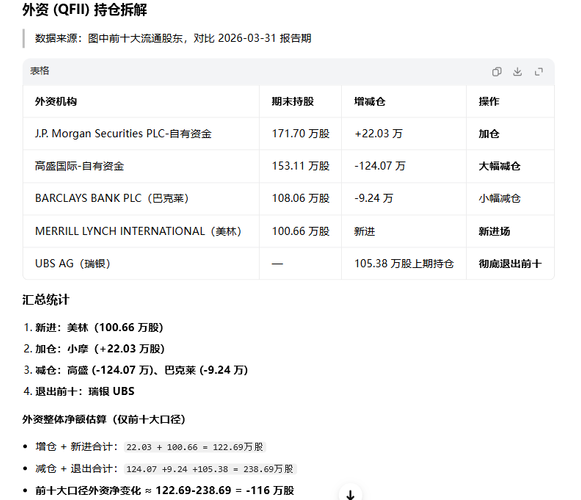Select the formula 124.07 +9.24 +105.38 = 238.69万股

[x=210, y=469]
